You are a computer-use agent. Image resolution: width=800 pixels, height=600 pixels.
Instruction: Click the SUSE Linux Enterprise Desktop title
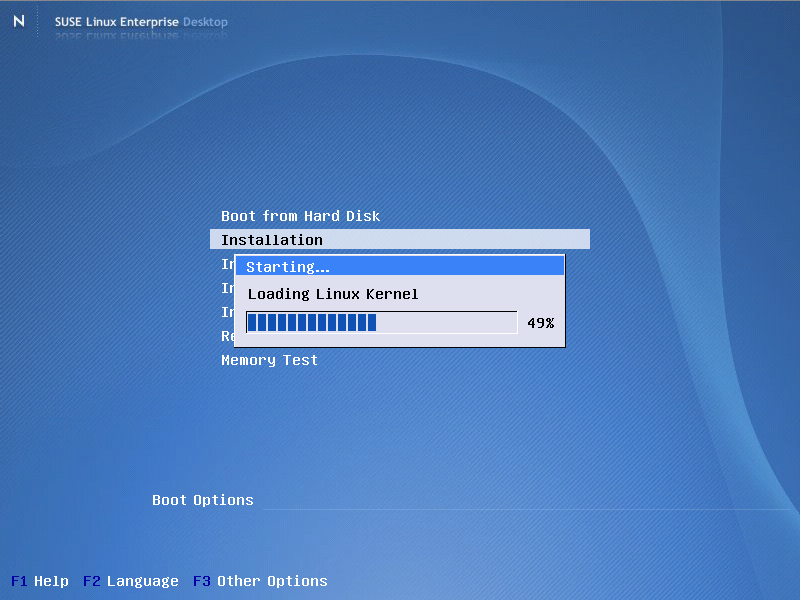point(141,22)
